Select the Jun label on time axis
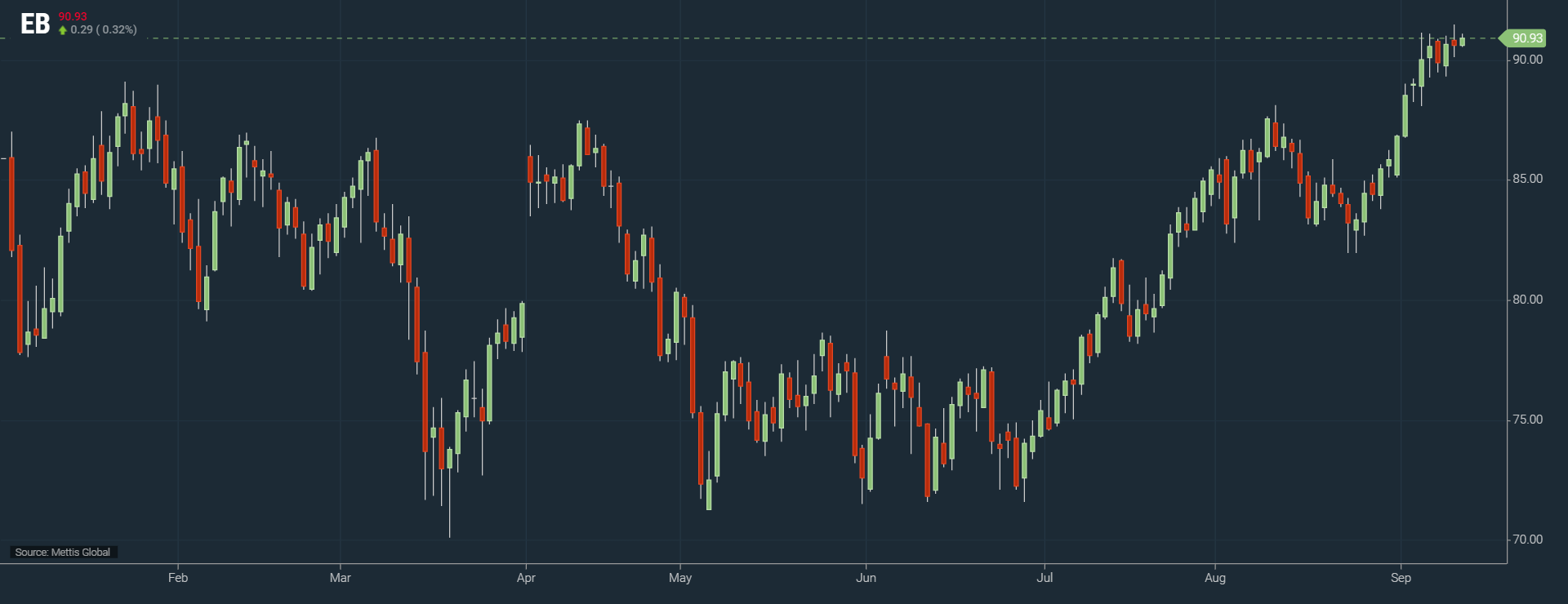The width and height of the screenshot is (1568, 604). pyautogui.click(x=866, y=578)
